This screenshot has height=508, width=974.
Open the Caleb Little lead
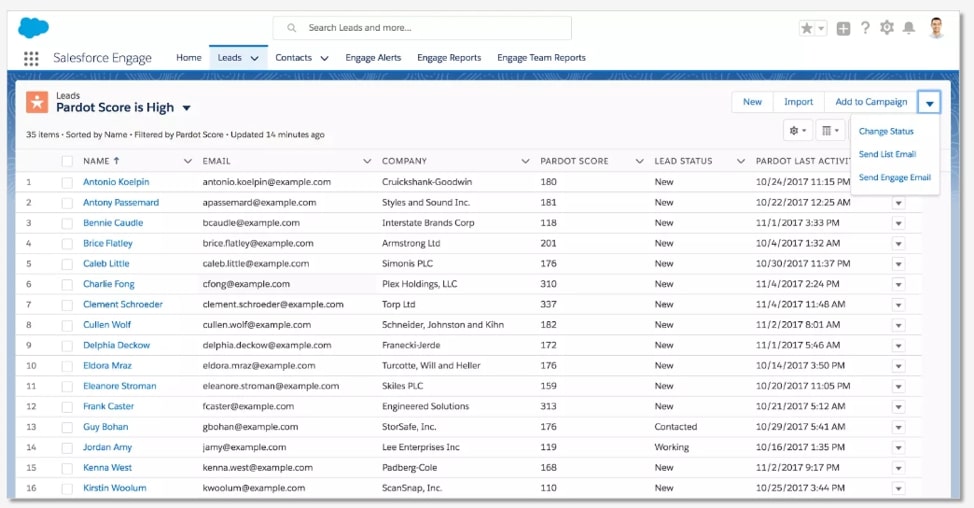[x=106, y=264]
